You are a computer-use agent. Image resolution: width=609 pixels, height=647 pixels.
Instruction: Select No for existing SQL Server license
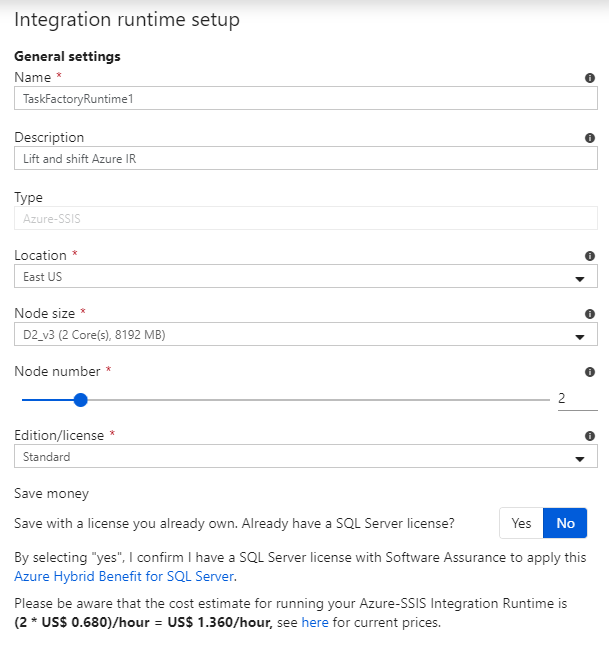click(565, 523)
